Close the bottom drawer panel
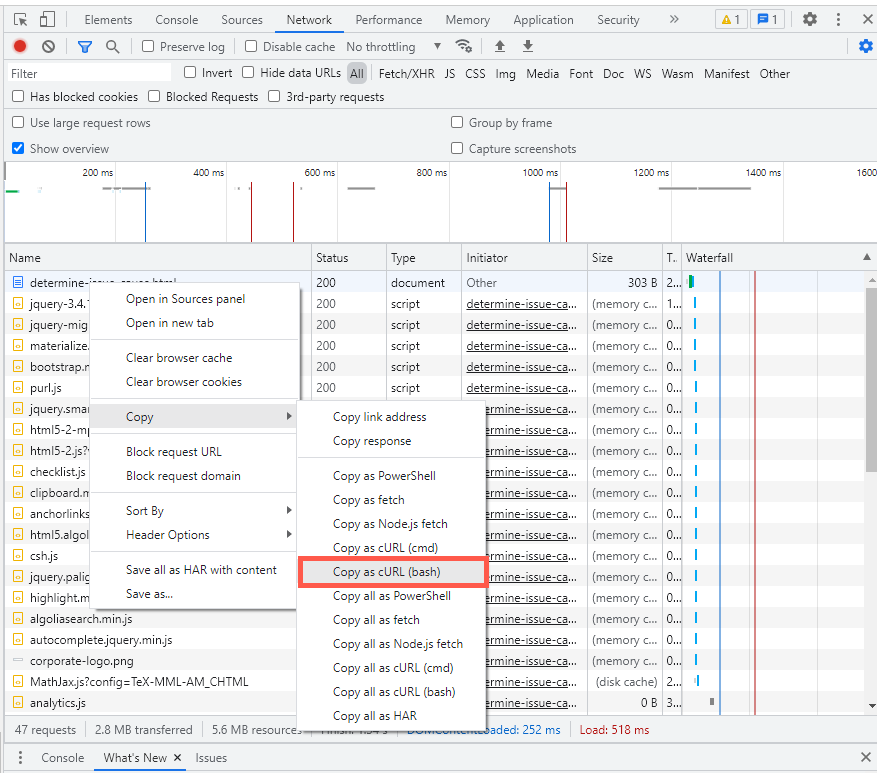 (x=866, y=757)
